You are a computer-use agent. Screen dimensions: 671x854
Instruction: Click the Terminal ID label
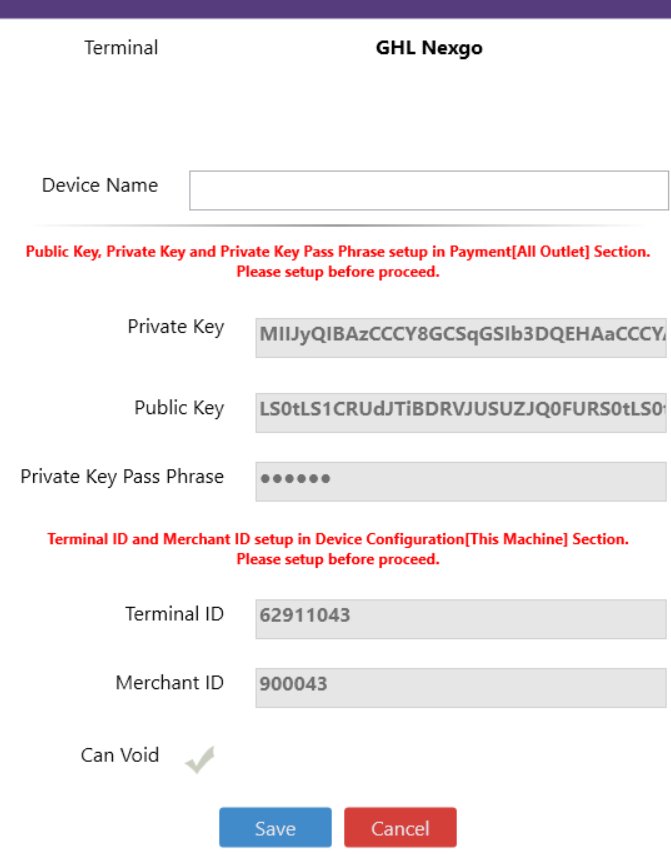pyautogui.click(x=174, y=614)
